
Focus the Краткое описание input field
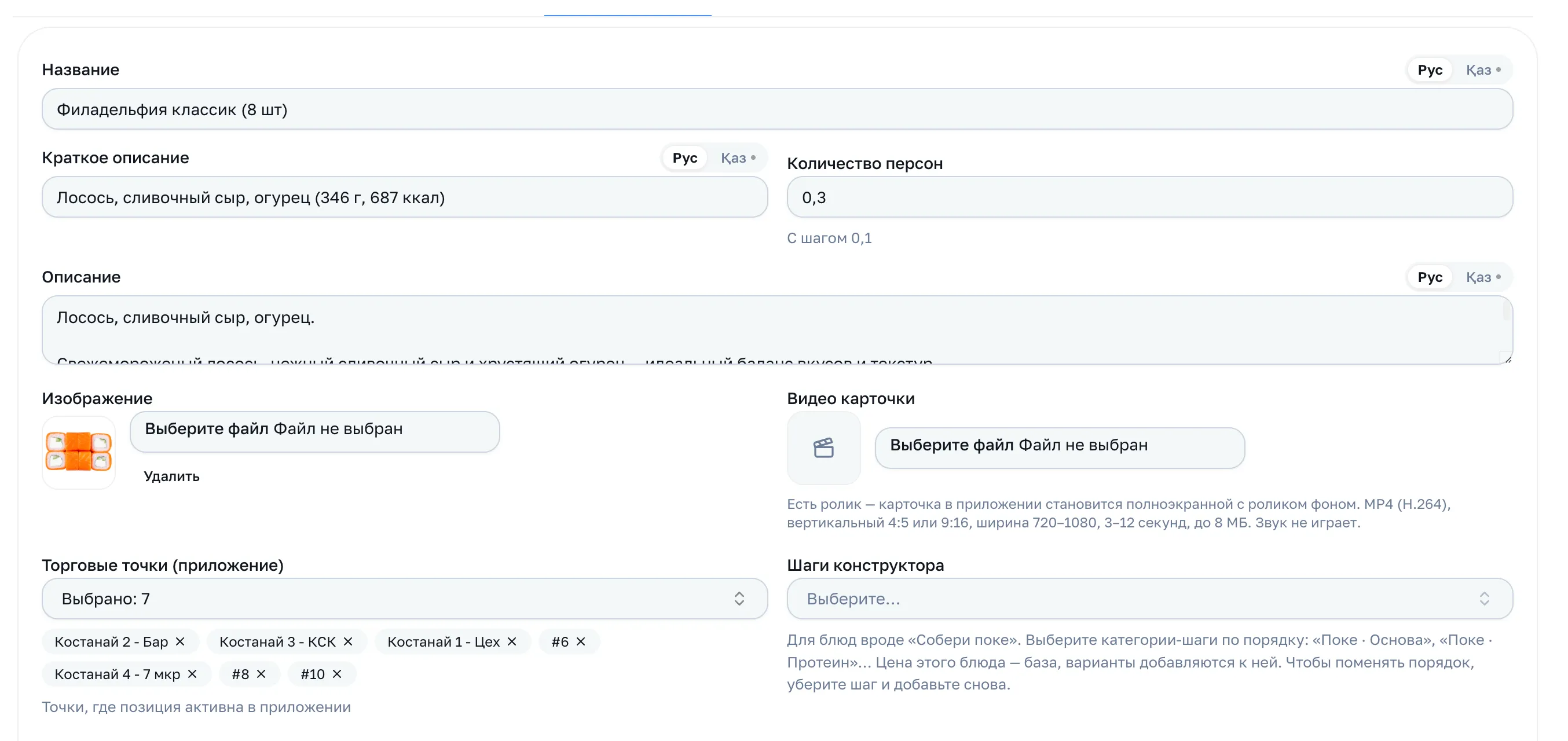[405, 197]
